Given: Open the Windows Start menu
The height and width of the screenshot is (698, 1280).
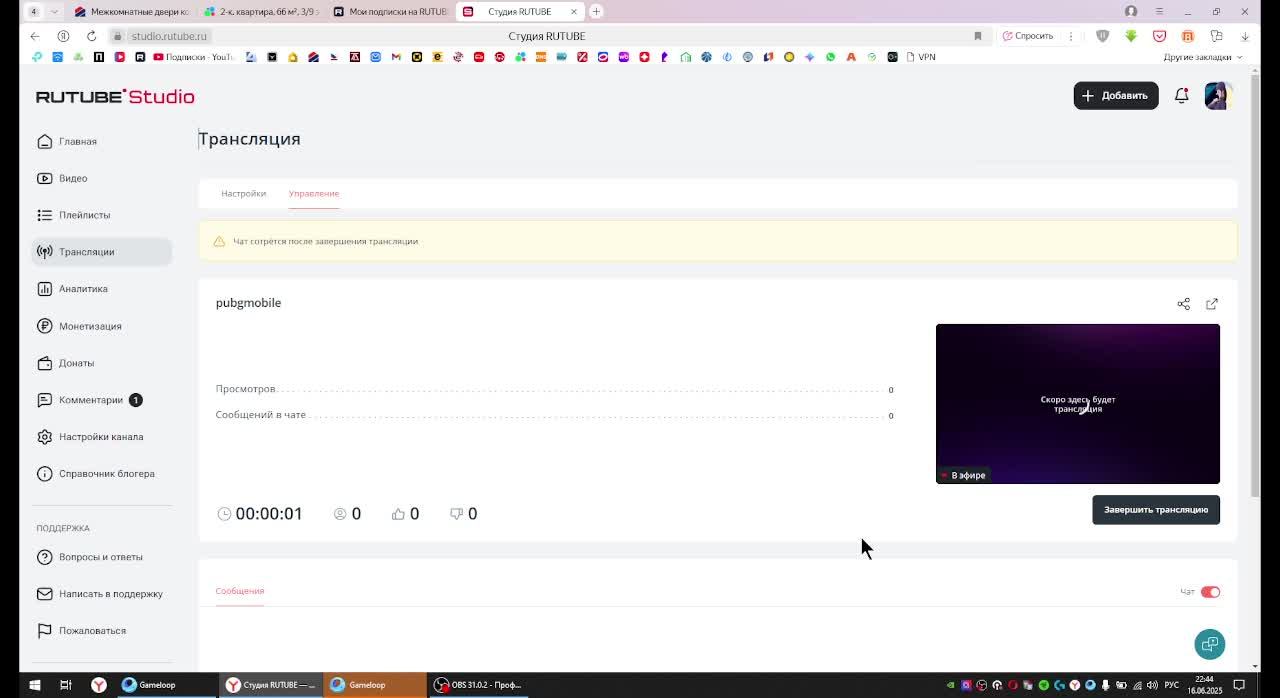Looking at the screenshot, I should pos(34,685).
